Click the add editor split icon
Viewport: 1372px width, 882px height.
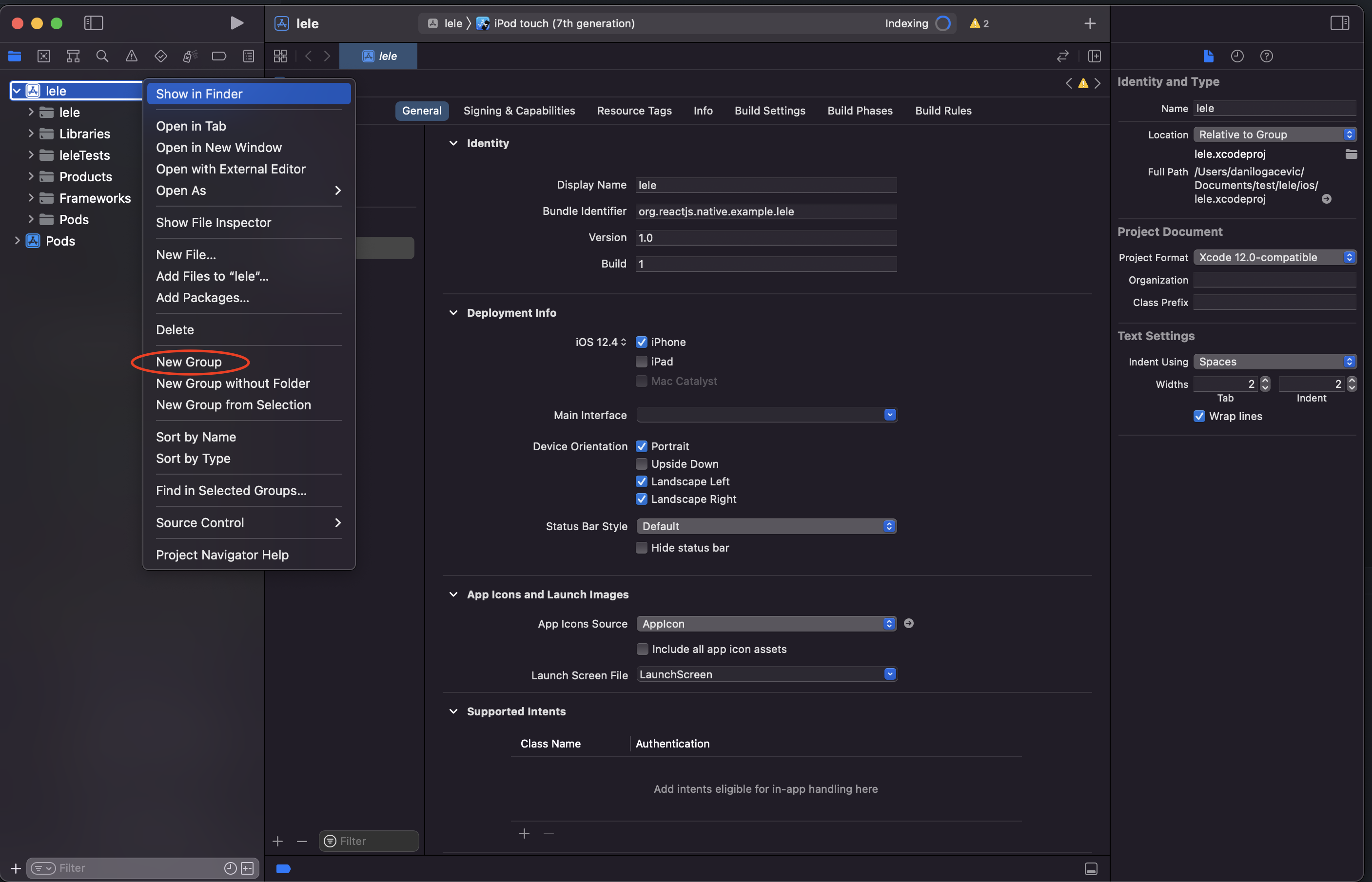1094,56
